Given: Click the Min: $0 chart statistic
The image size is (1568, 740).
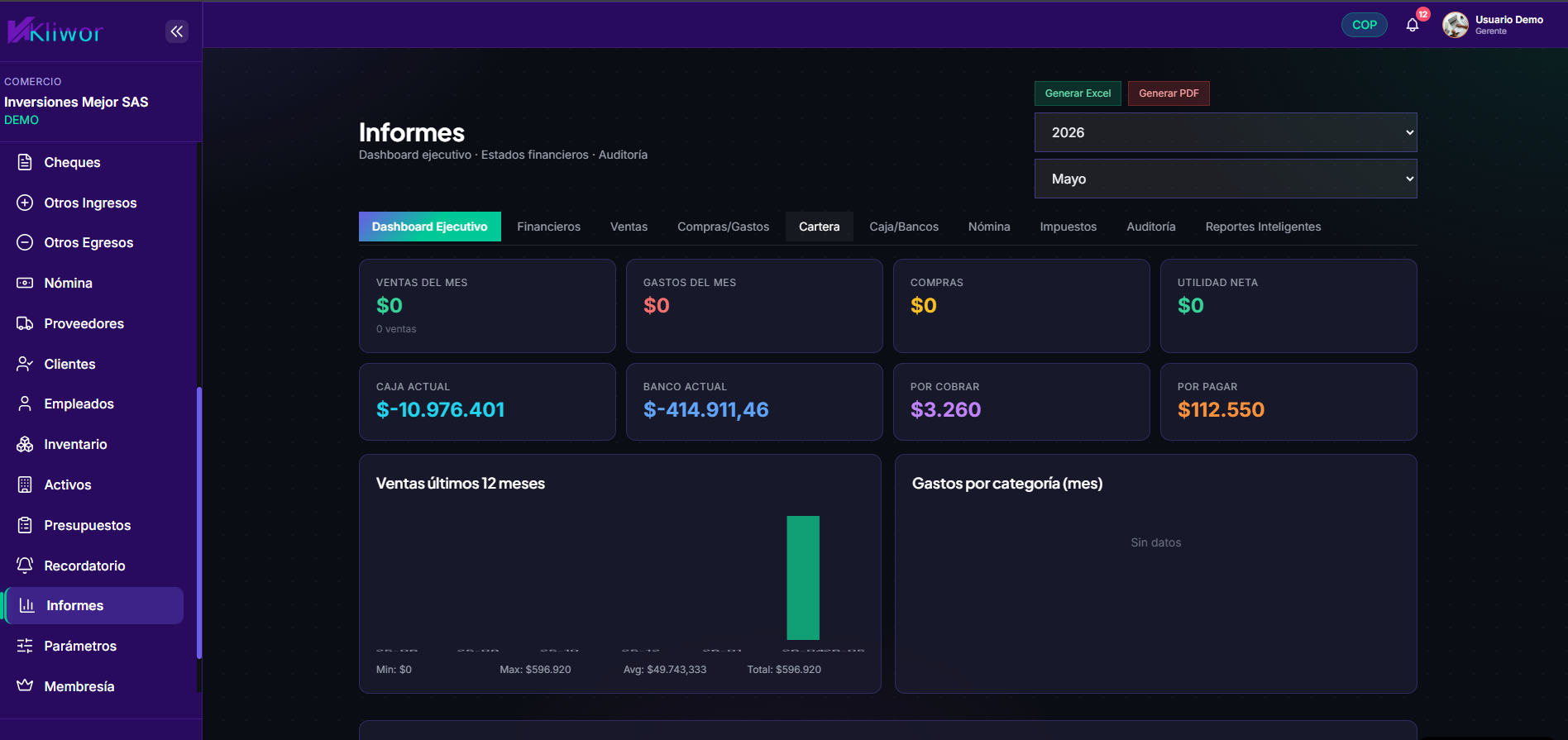Looking at the screenshot, I should (x=394, y=670).
